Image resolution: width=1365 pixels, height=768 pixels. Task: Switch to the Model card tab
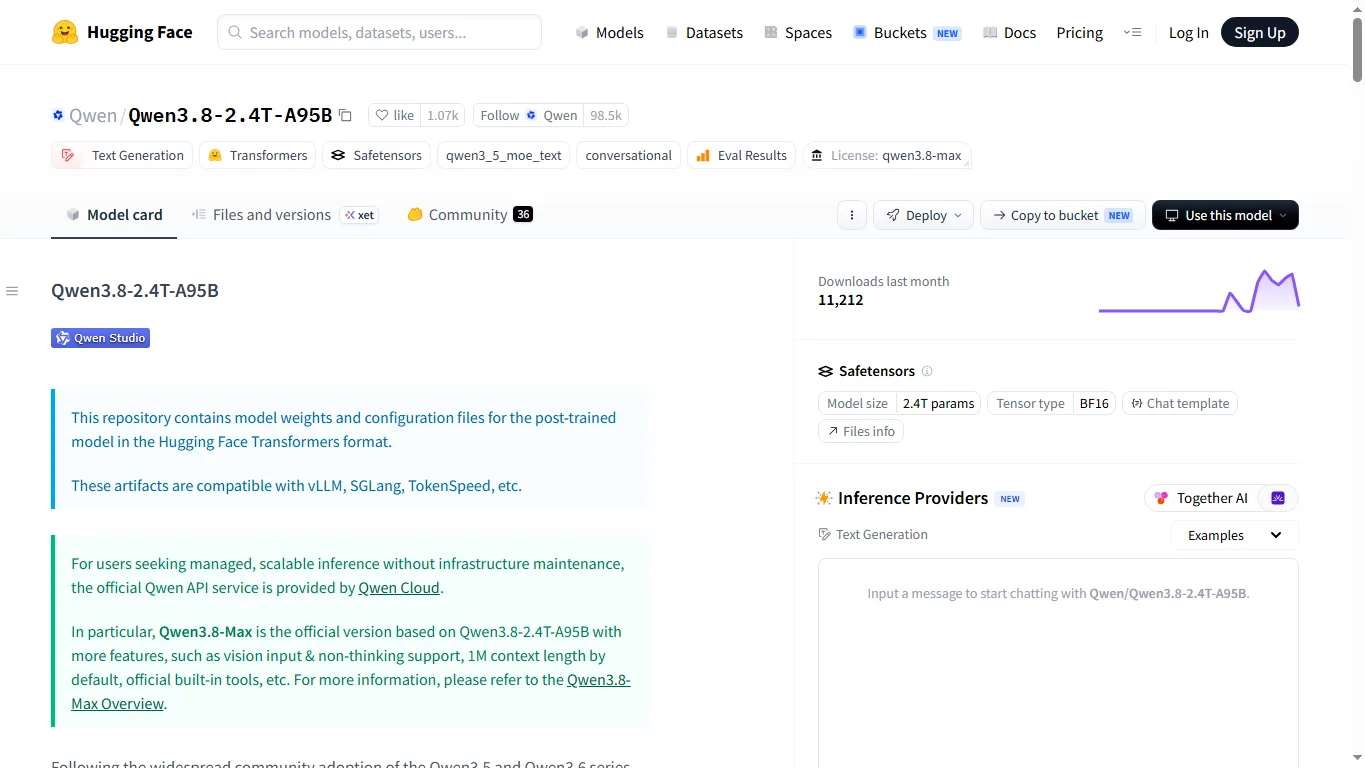114,214
